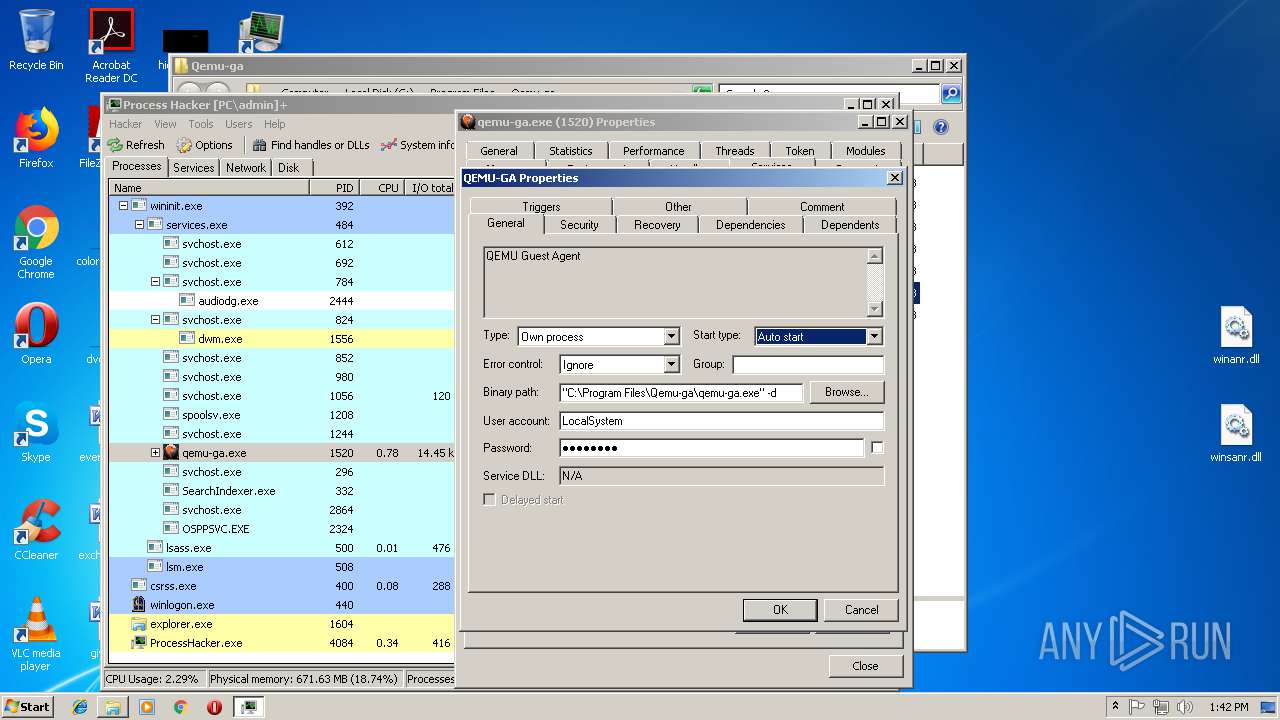1280x720 pixels.
Task: Open the Tools menu
Action: point(201,124)
